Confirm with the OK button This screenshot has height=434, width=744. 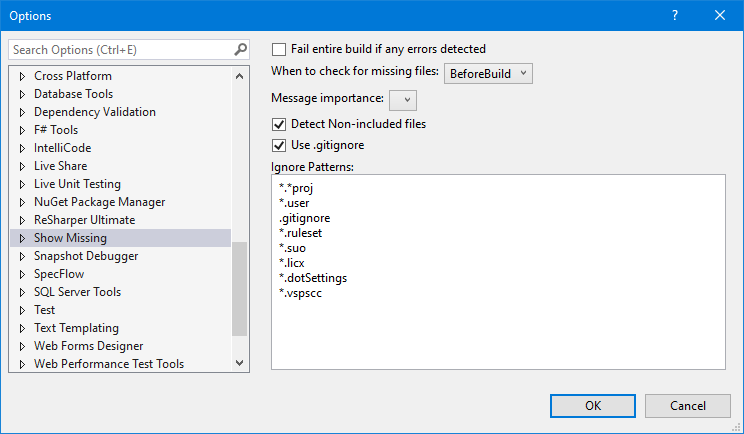coord(593,406)
